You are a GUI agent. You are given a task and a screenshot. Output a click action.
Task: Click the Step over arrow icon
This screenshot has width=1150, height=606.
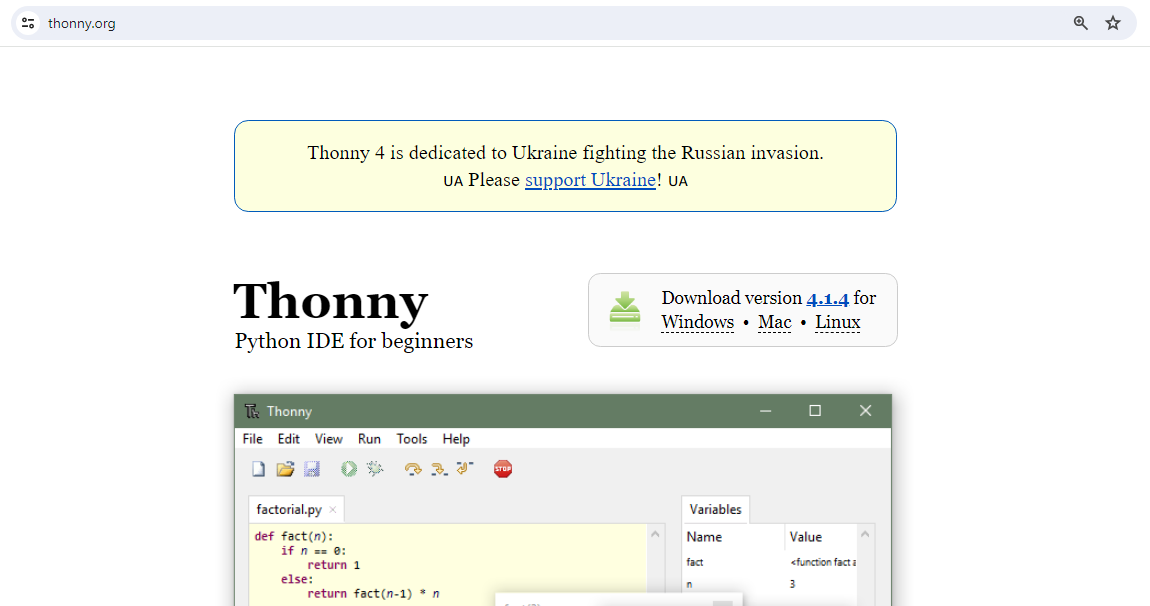[412, 469]
